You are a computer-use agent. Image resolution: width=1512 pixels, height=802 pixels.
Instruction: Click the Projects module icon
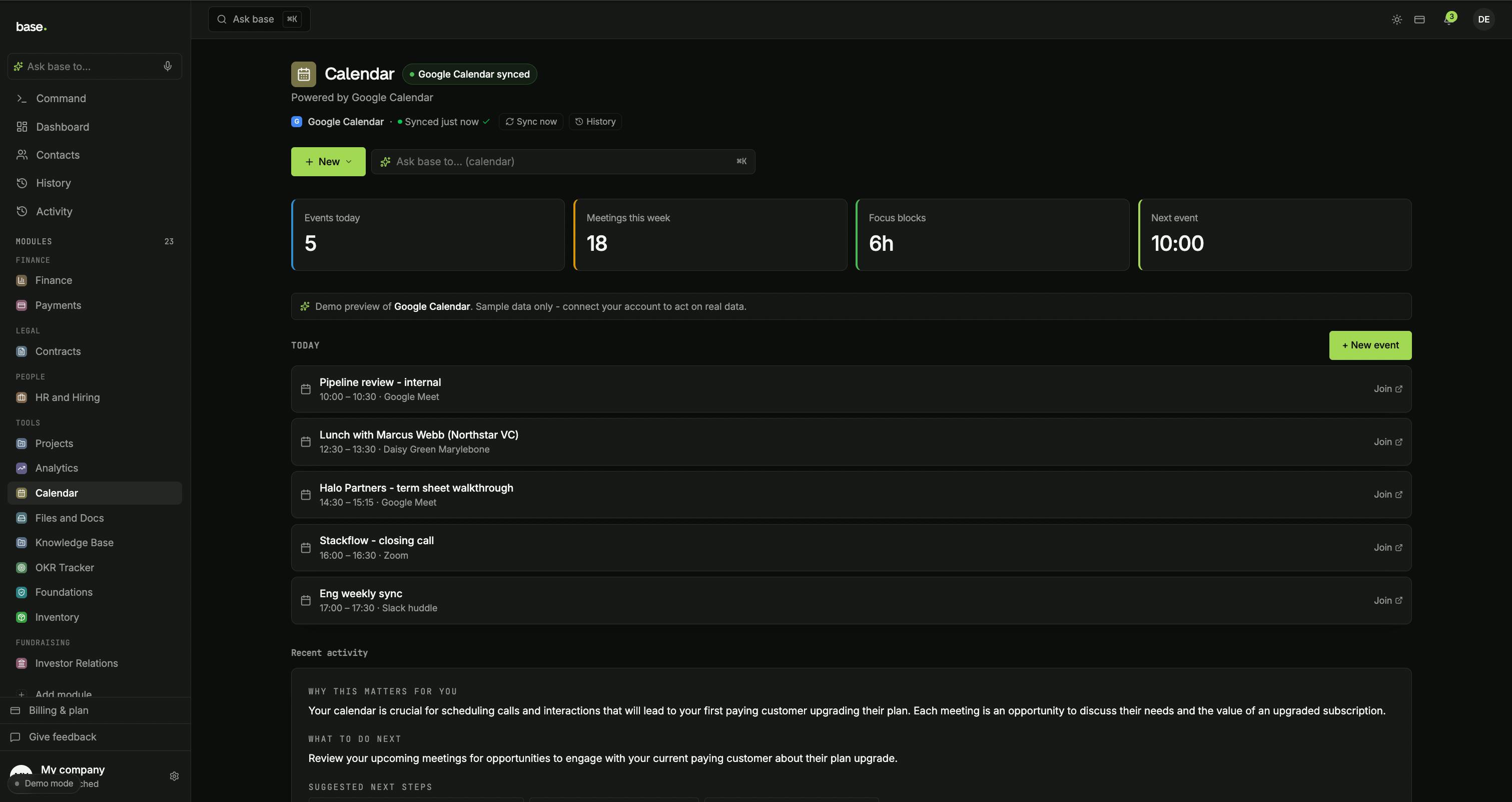22,443
